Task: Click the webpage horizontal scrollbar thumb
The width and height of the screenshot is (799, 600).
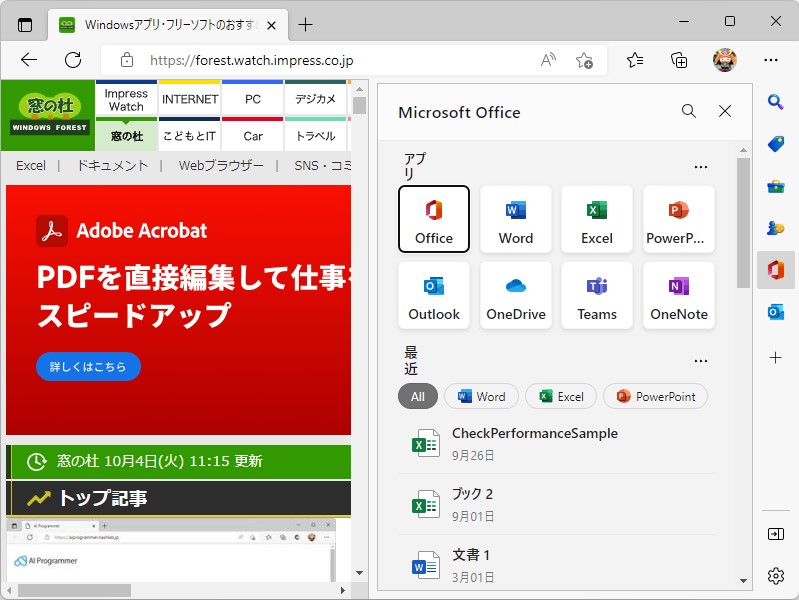Action: 74,590
